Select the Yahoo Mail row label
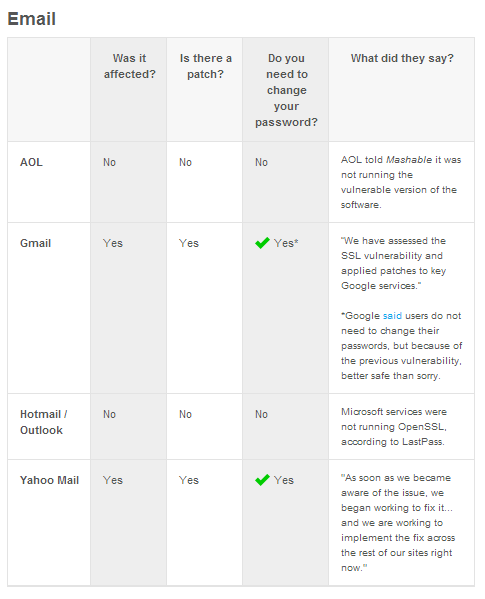Viewport: 485px width, 599px height. coord(49,480)
